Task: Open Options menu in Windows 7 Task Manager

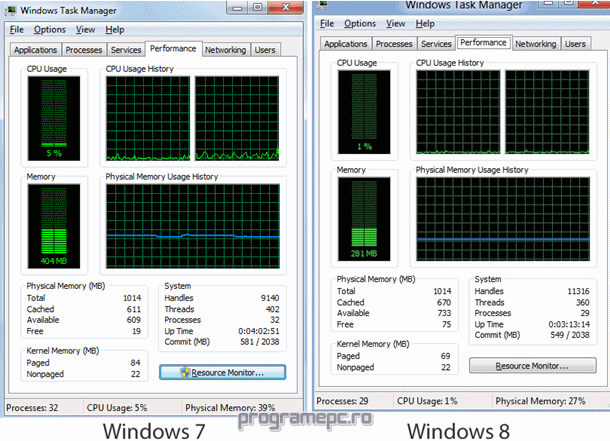Action: coord(49,30)
